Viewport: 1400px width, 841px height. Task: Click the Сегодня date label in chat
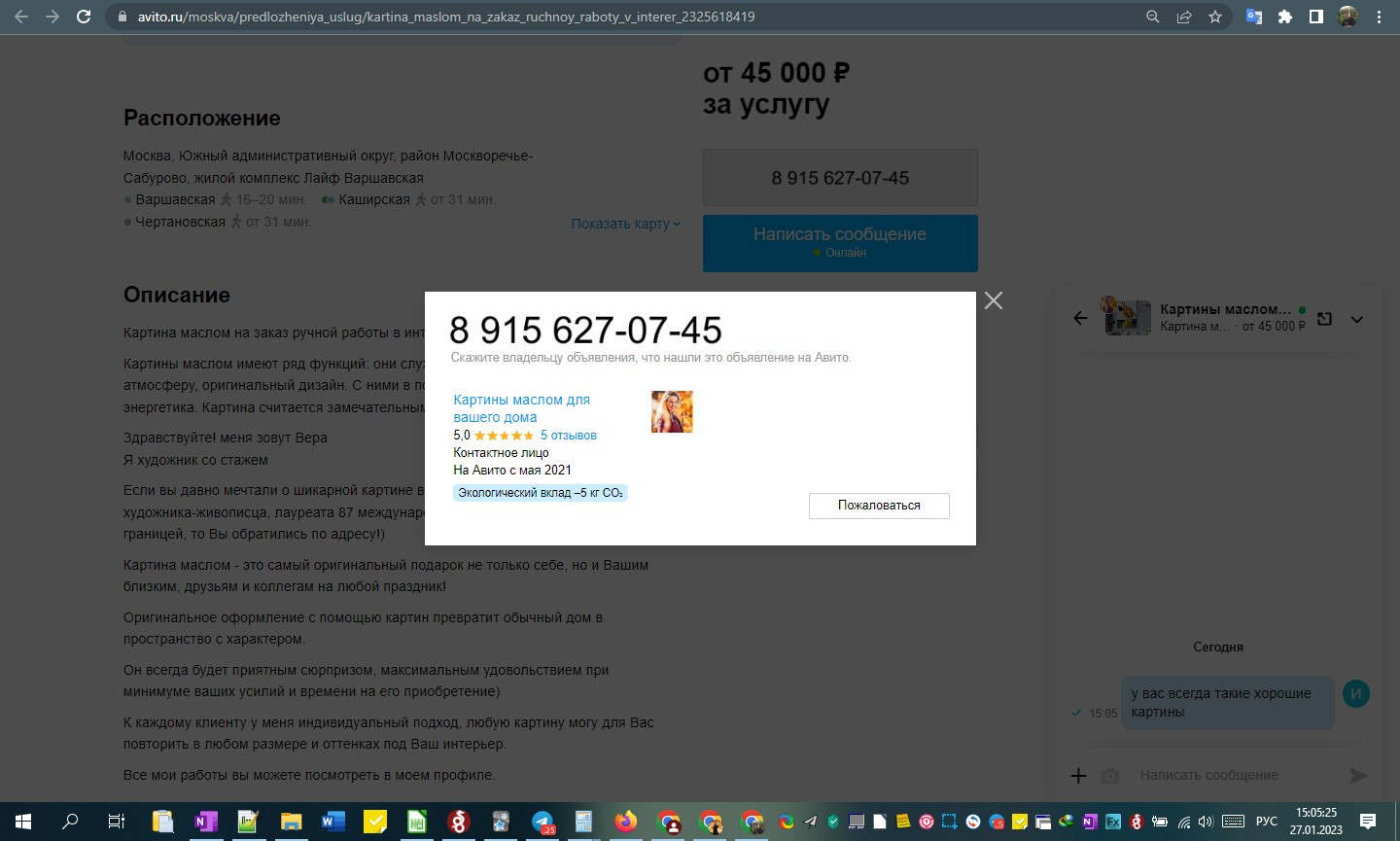[1218, 648]
